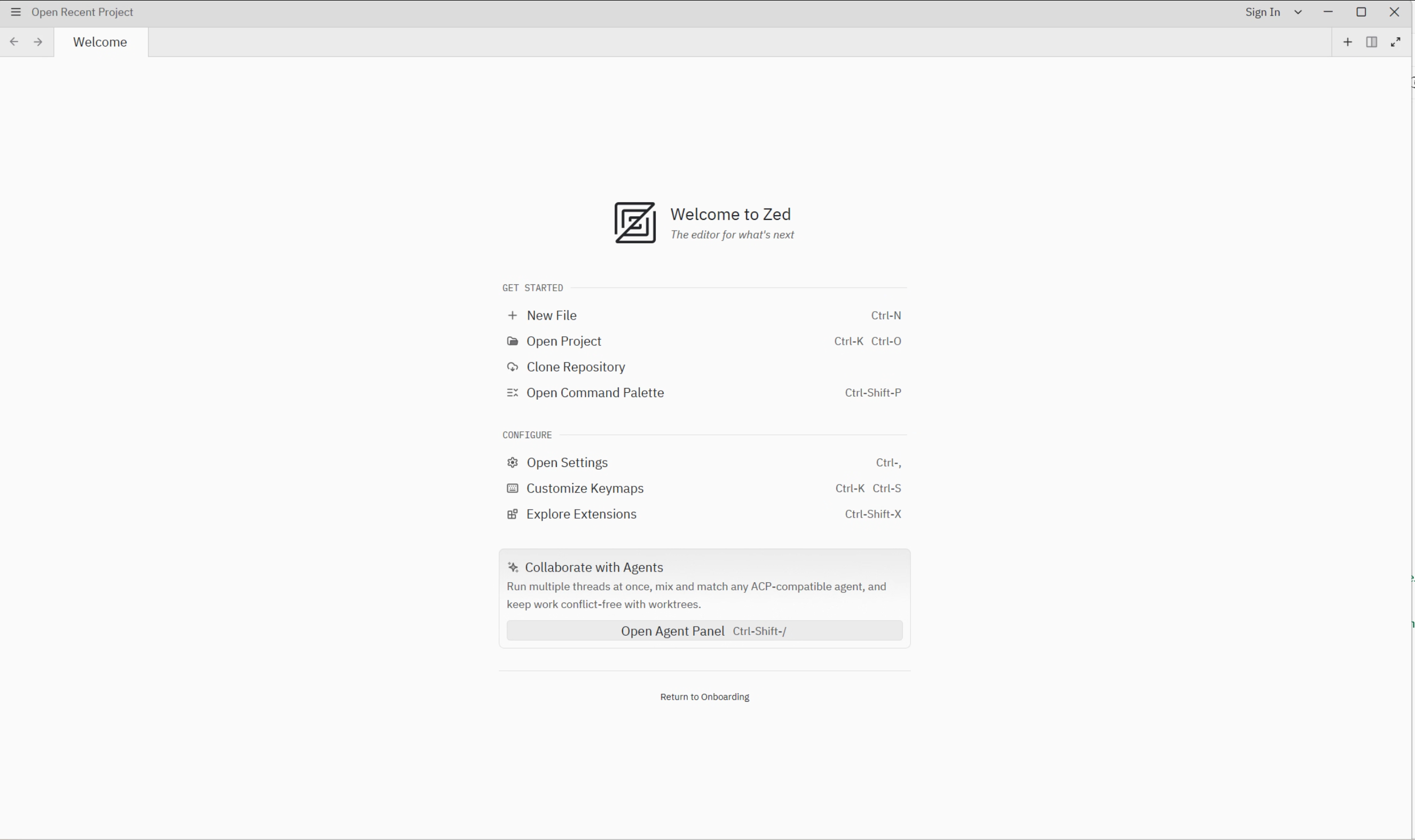Maximize the Zed window
The height and width of the screenshot is (840, 1415).
1361,12
